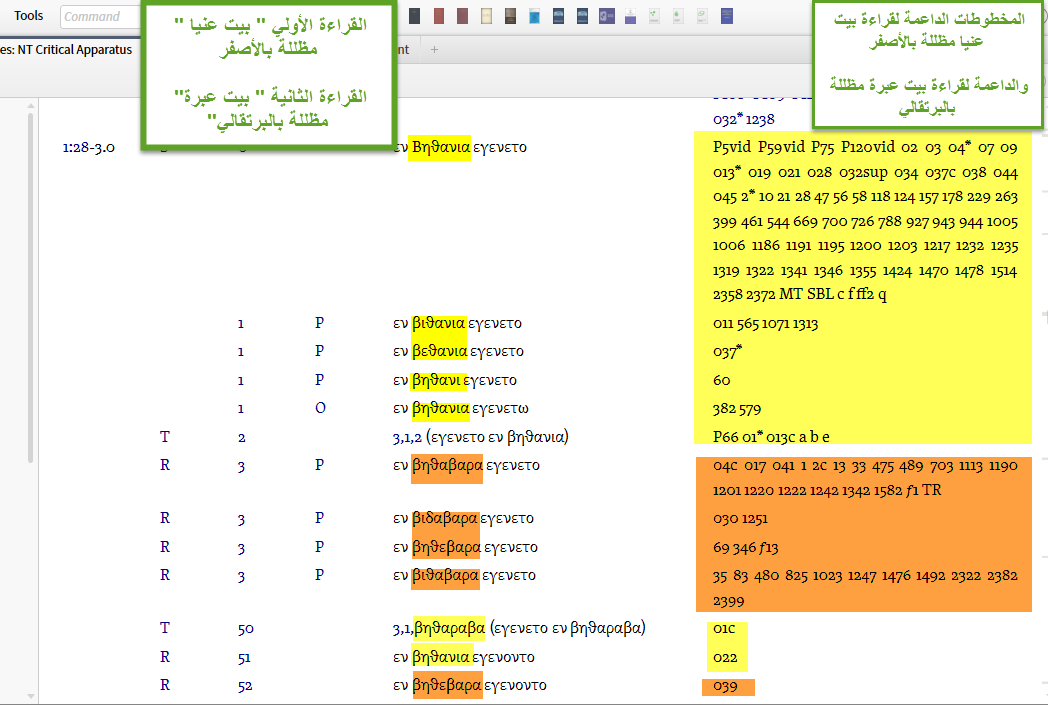
Task: Click the reading εν βιθαβαρα εγενετο
Action: point(465,575)
